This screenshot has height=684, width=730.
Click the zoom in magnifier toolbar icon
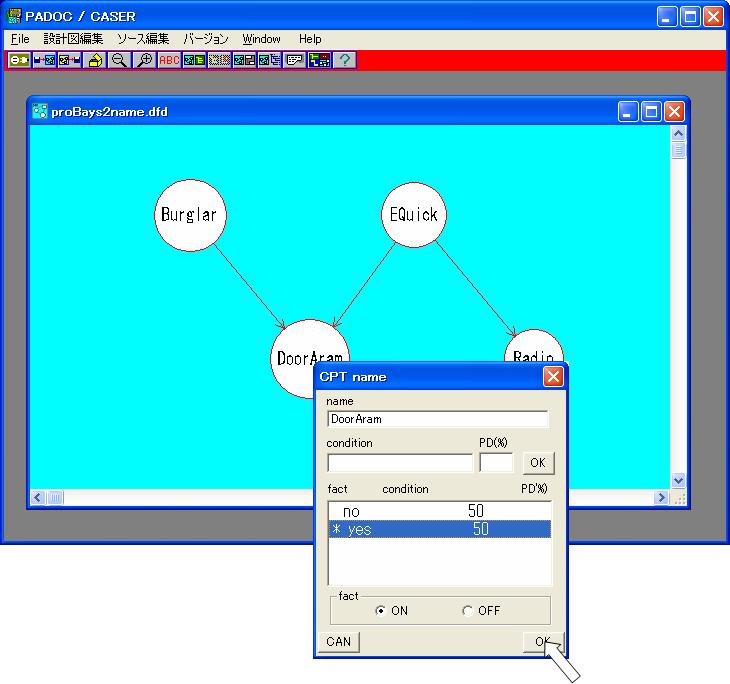(144, 60)
